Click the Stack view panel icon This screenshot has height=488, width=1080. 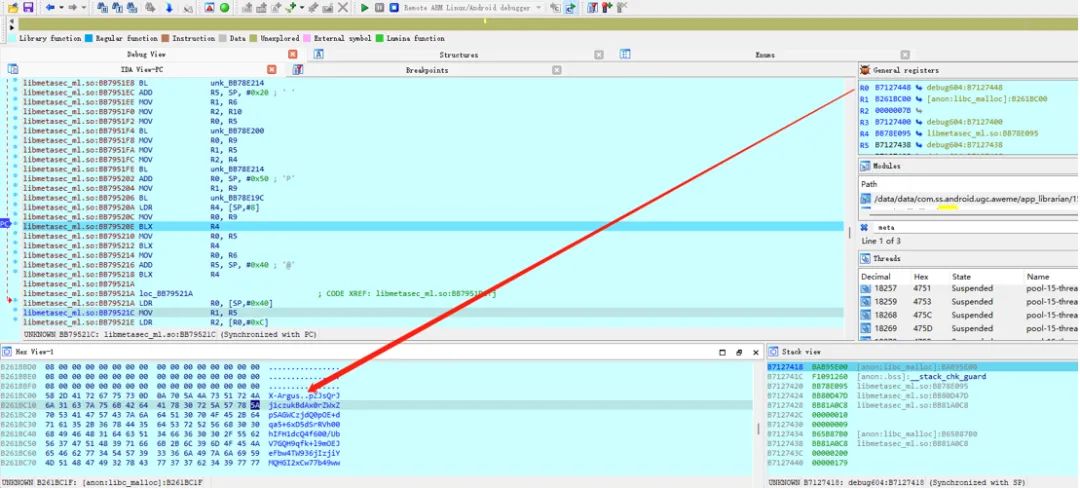[773, 351]
